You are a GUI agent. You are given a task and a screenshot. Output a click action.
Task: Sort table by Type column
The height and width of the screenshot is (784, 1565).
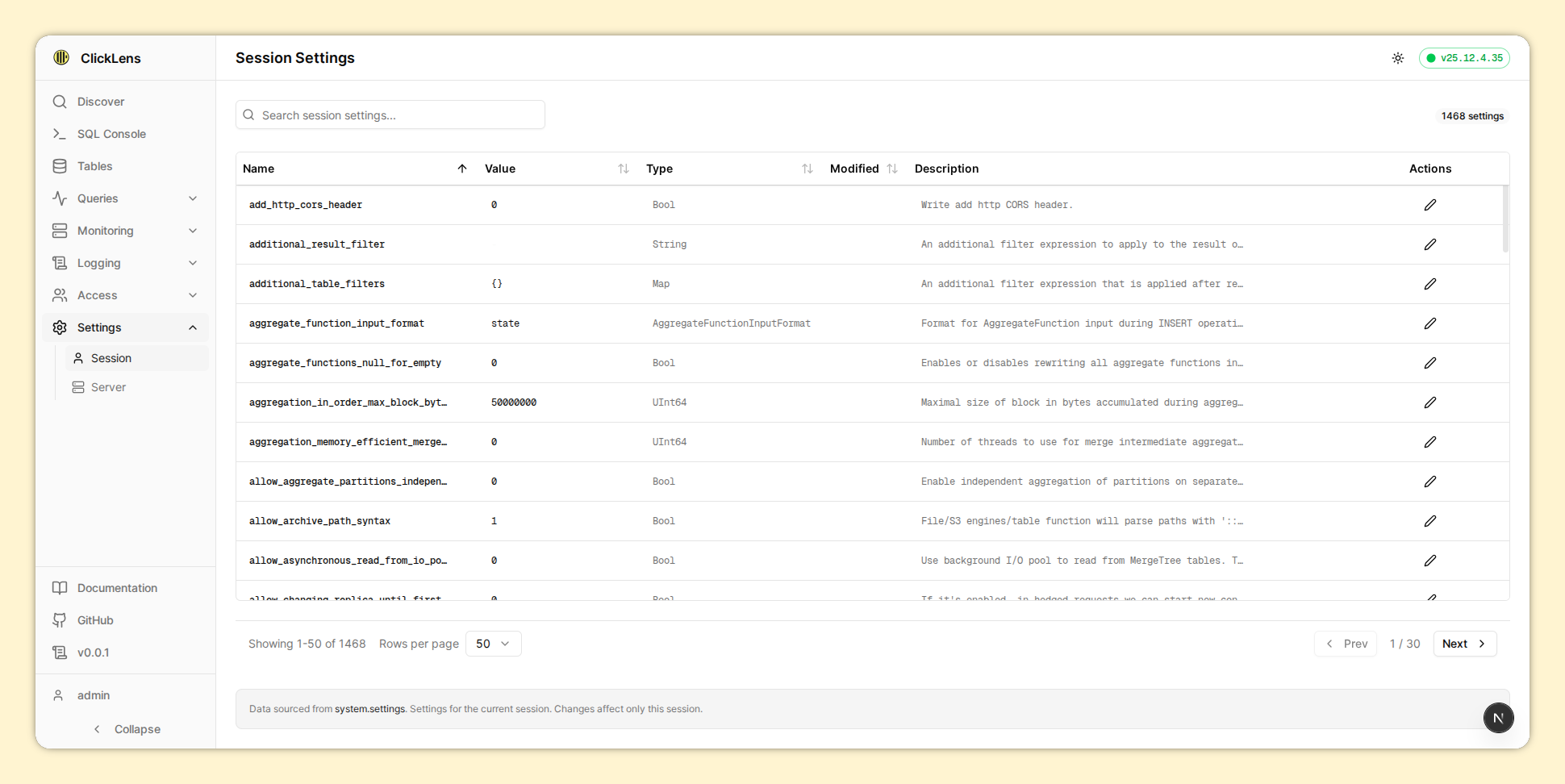(807, 169)
